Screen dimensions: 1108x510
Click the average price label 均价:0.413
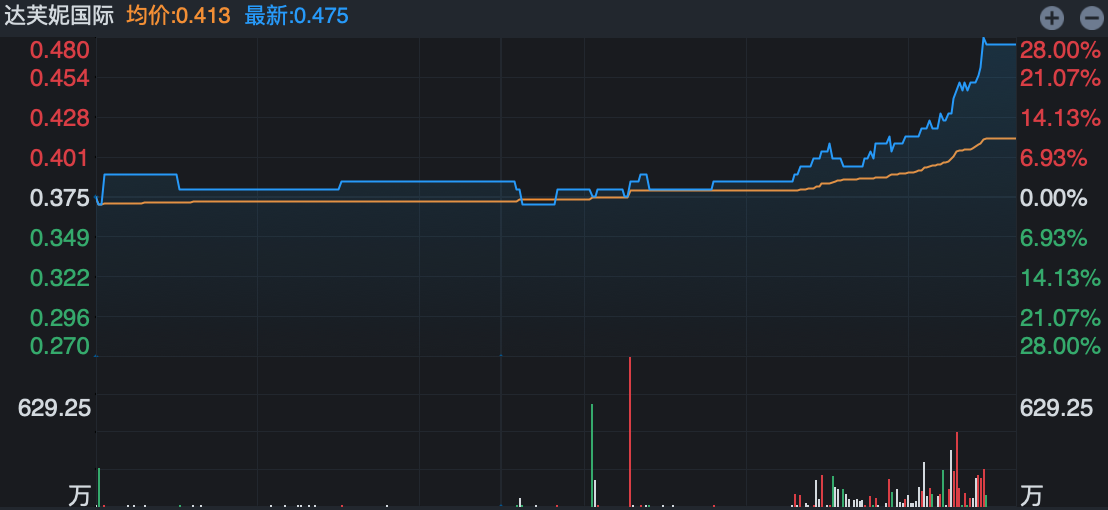tap(178, 16)
